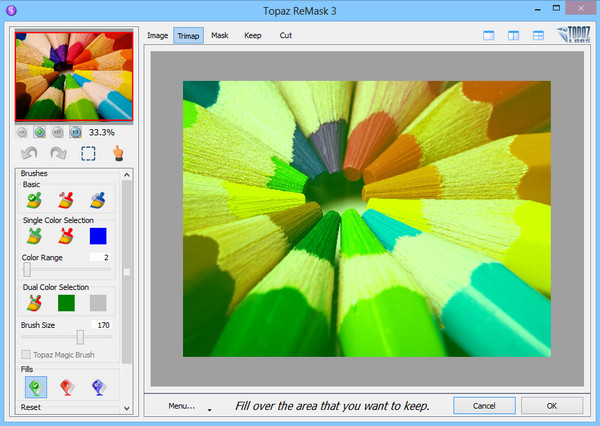Click the undo arrow icon
600x426 pixels.
click(30, 154)
